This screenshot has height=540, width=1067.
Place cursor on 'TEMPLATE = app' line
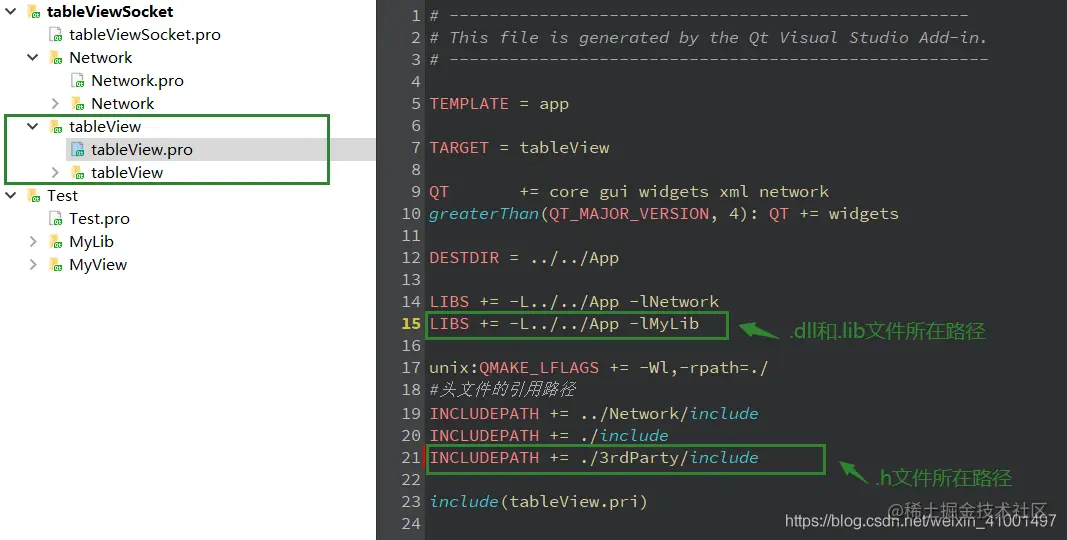(x=499, y=104)
